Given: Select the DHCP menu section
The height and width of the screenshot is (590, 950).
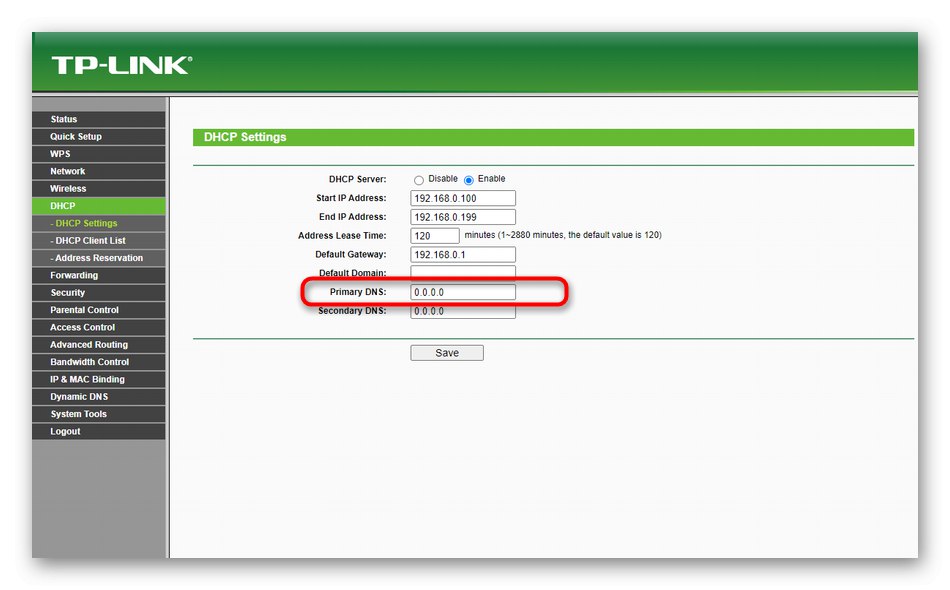Looking at the screenshot, I should coord(99,206).
